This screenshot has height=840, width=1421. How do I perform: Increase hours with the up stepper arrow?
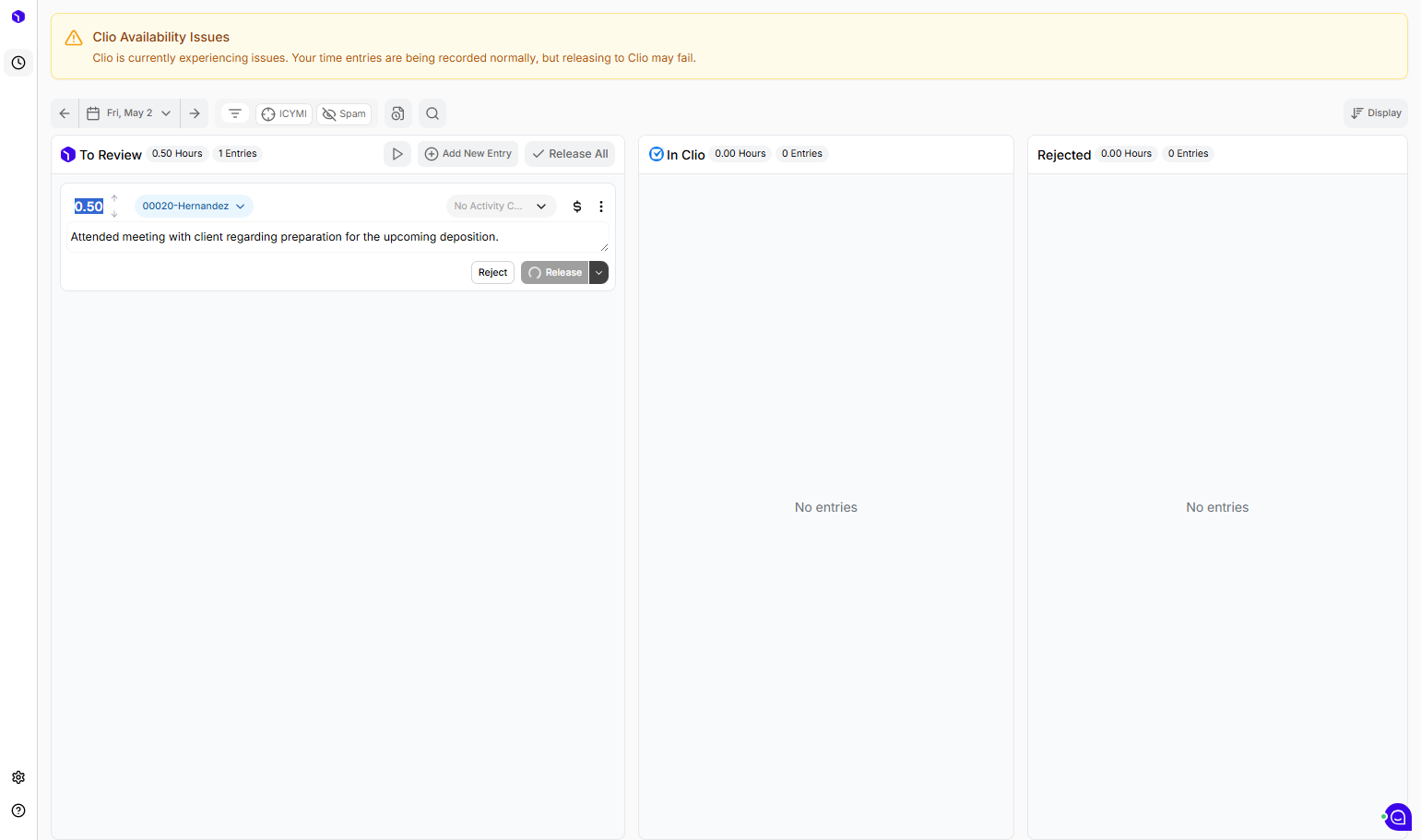pyautogui.click(x=114, y=198)
